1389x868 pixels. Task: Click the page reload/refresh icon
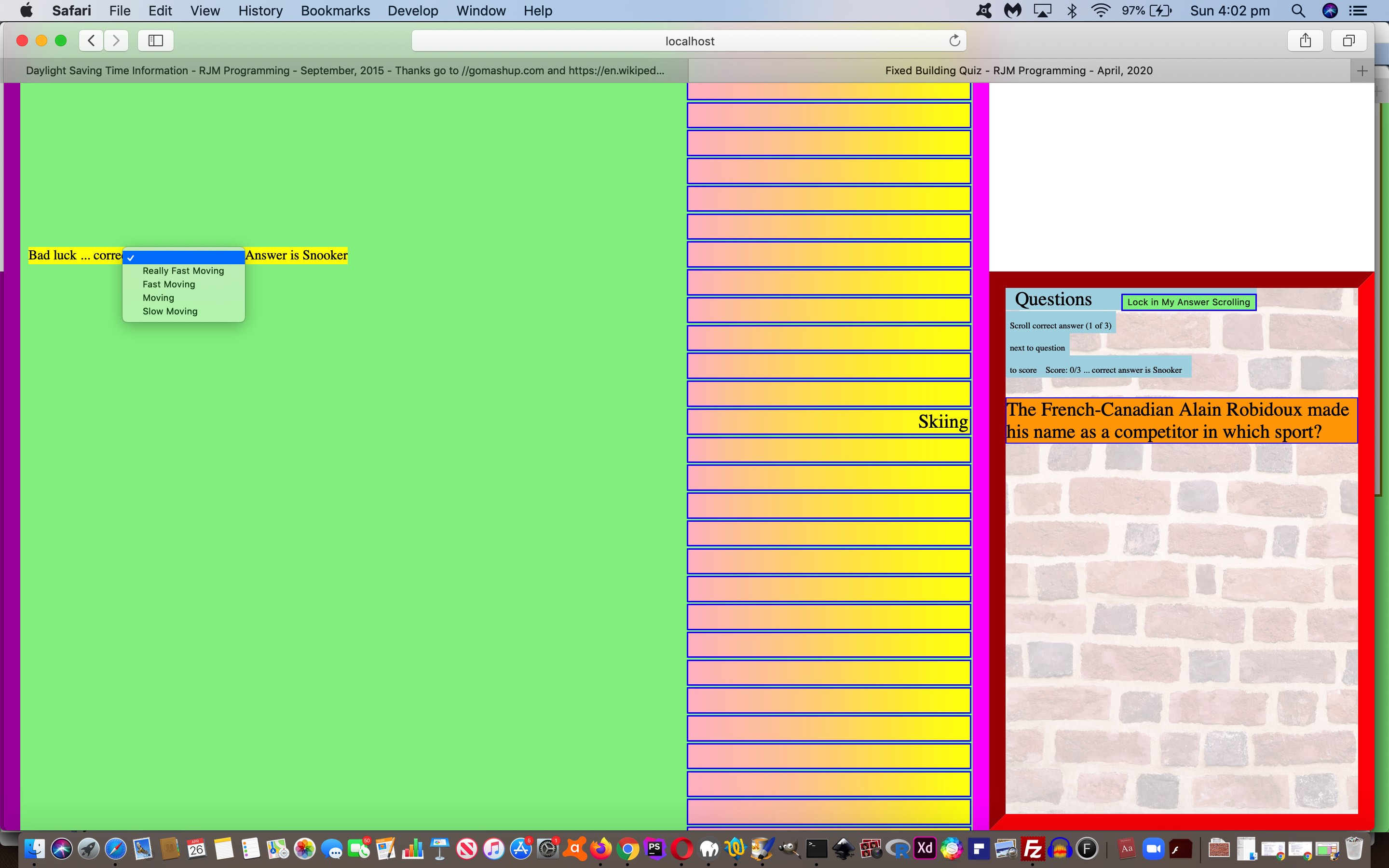pos(955,40)
